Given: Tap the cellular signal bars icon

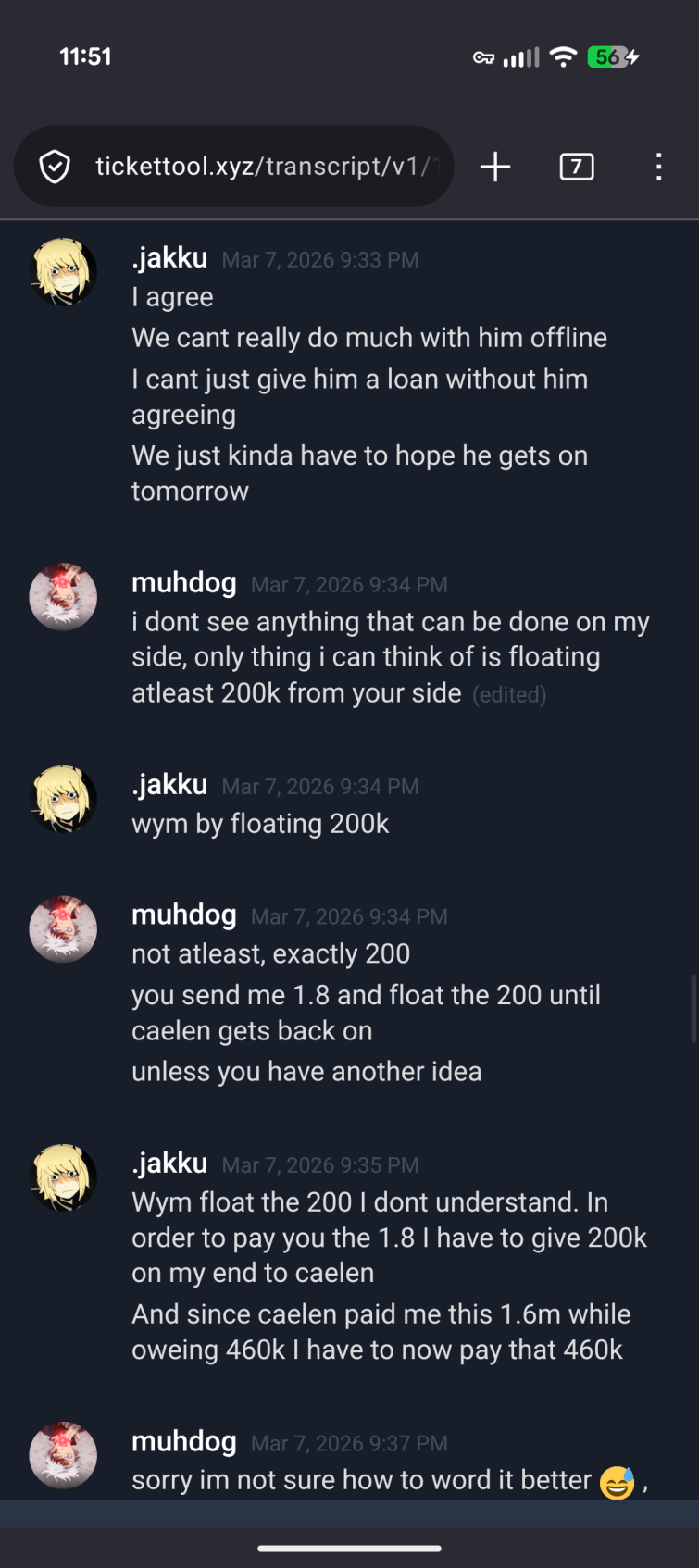Looking at the screenshot, I should coord(523,56).
